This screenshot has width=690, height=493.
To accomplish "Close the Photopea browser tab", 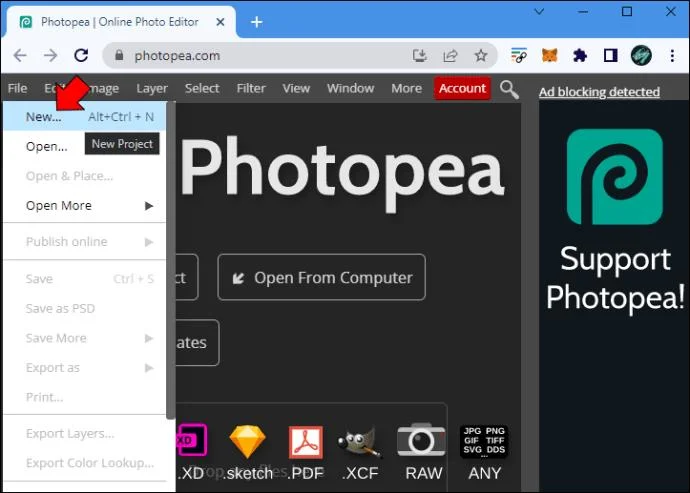I will [220, 22].
